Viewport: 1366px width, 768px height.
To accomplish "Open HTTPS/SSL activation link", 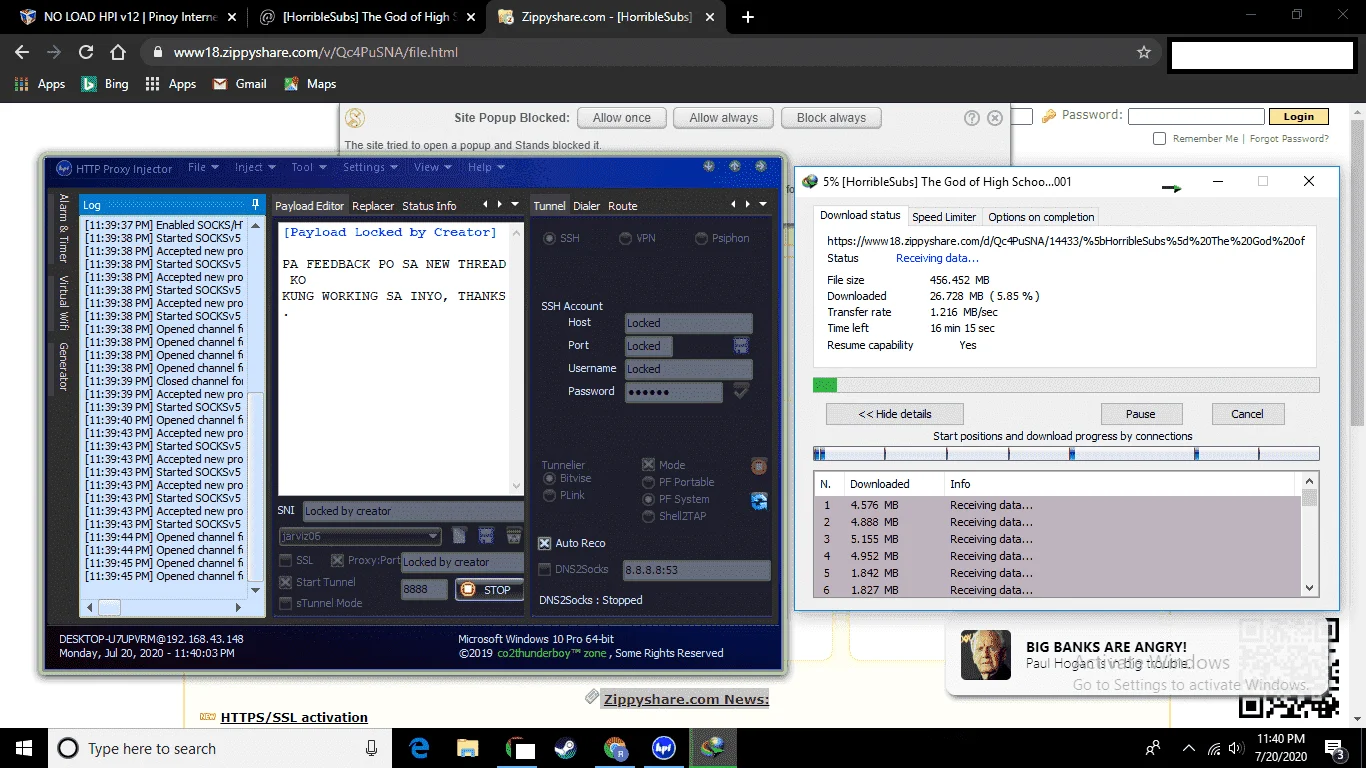I will click(x=294, y=717).
